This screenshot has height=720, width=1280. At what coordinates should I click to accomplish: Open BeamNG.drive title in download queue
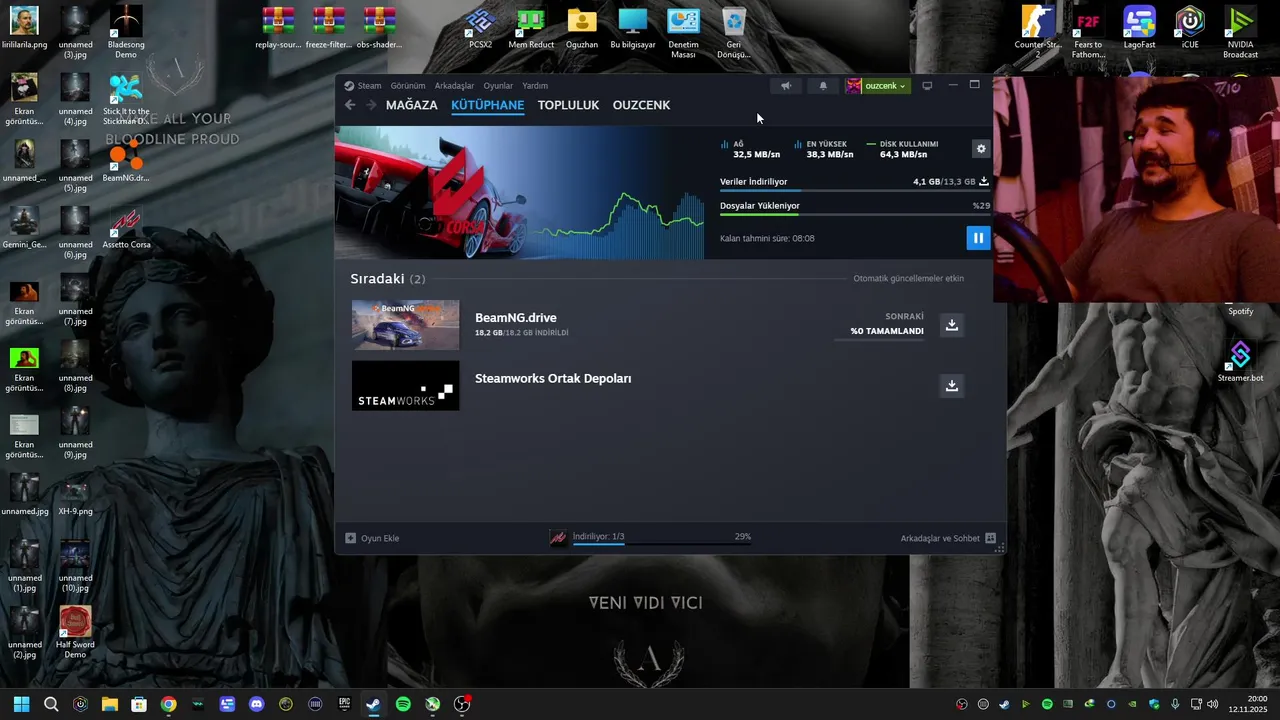tap(516, 318)
